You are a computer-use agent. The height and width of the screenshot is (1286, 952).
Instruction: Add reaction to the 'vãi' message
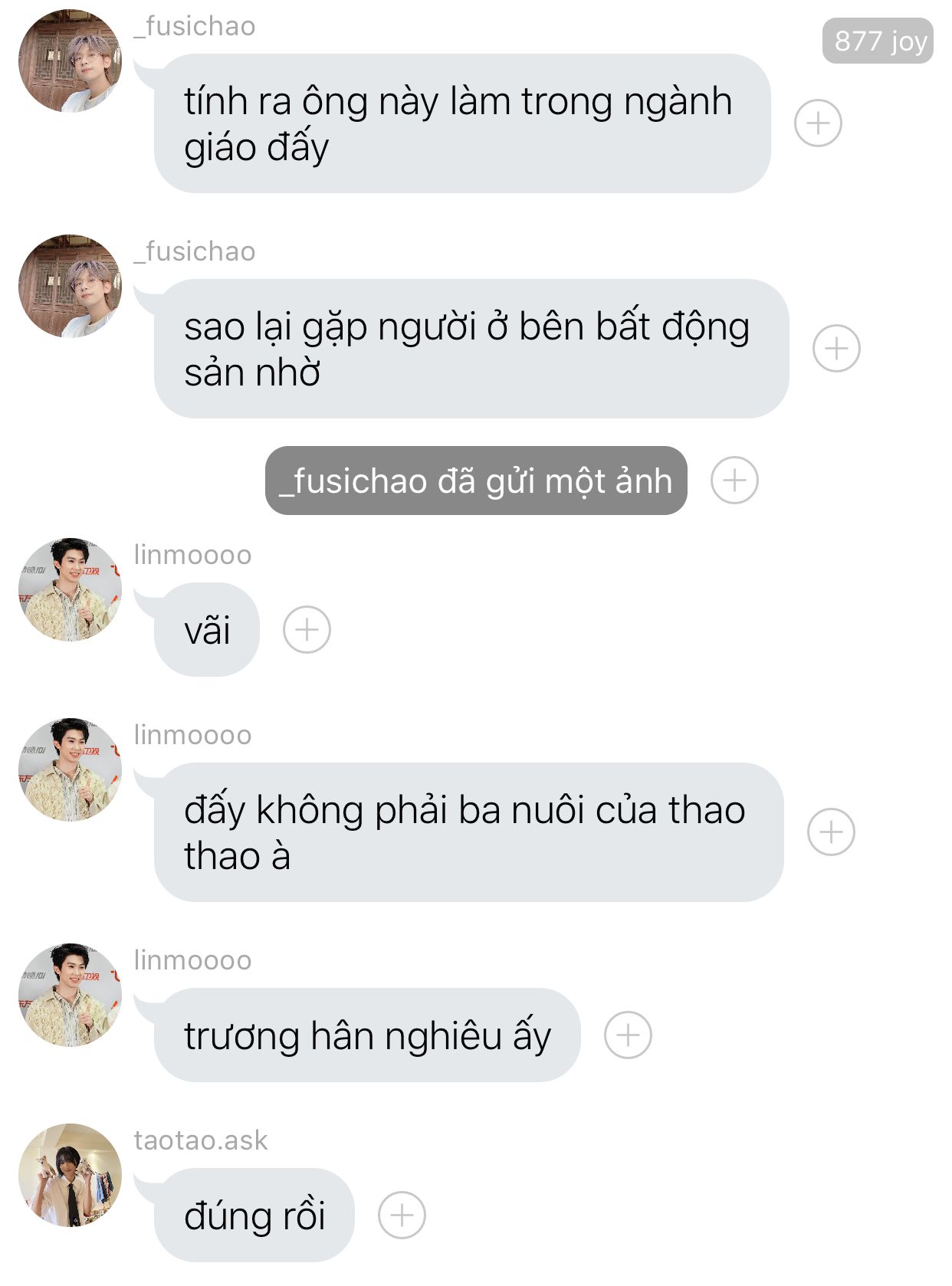coord(307,630)
